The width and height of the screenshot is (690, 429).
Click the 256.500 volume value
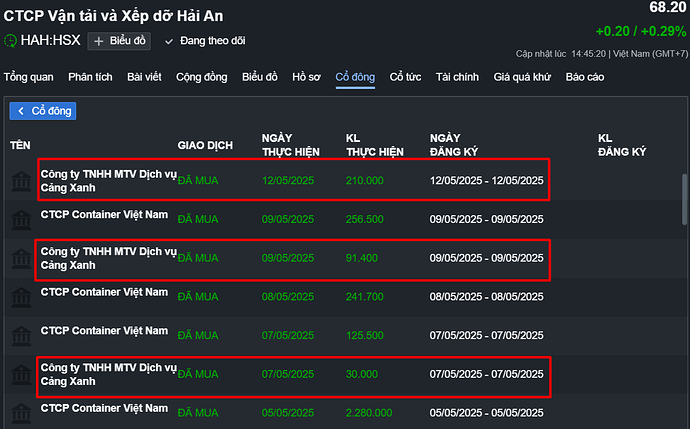coord(364,219)
